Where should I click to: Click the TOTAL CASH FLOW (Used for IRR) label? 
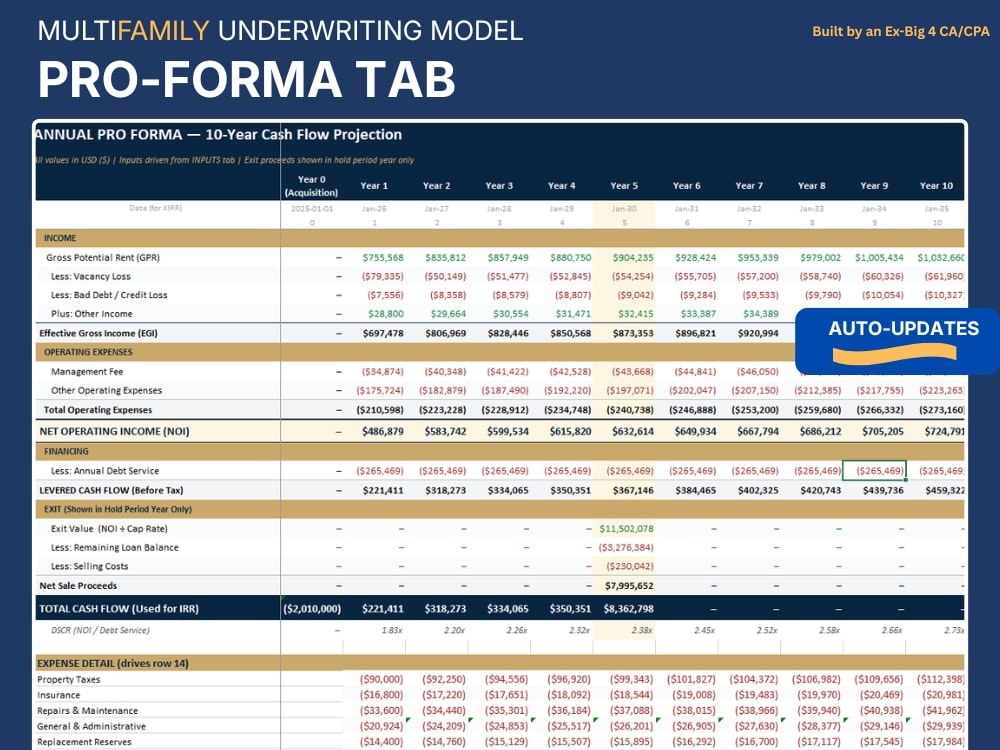[x=119, y=608]
